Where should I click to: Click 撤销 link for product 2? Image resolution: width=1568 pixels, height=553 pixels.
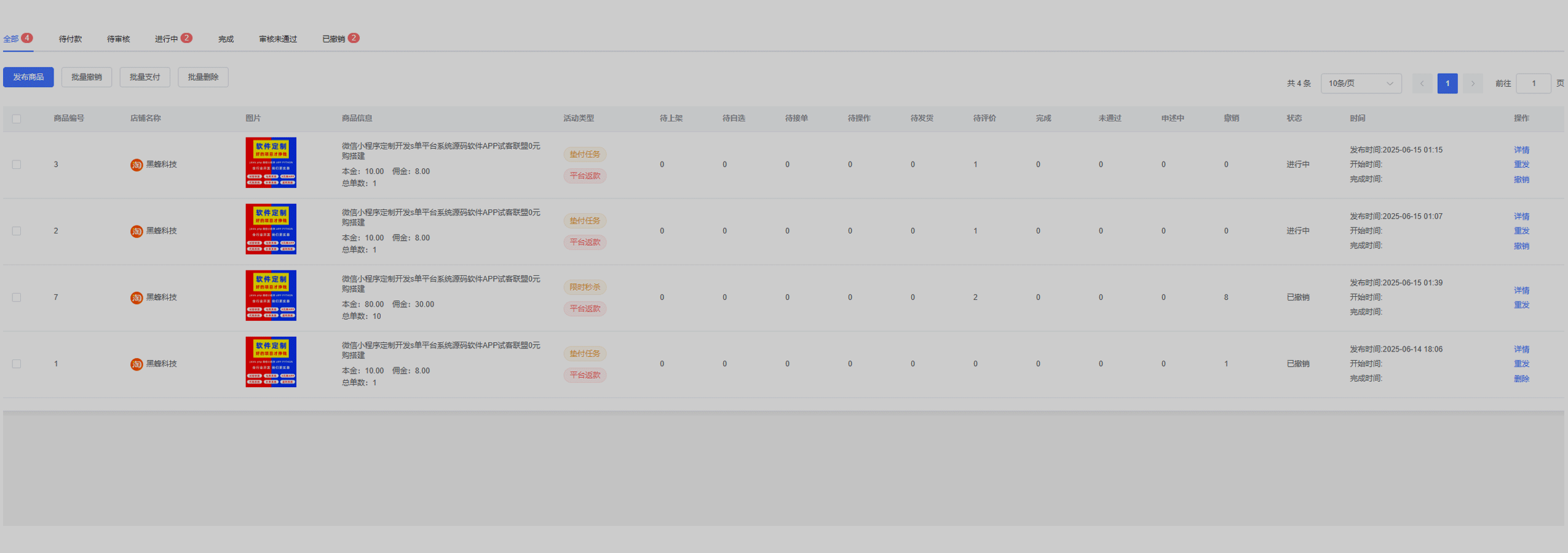[1521, 246]
